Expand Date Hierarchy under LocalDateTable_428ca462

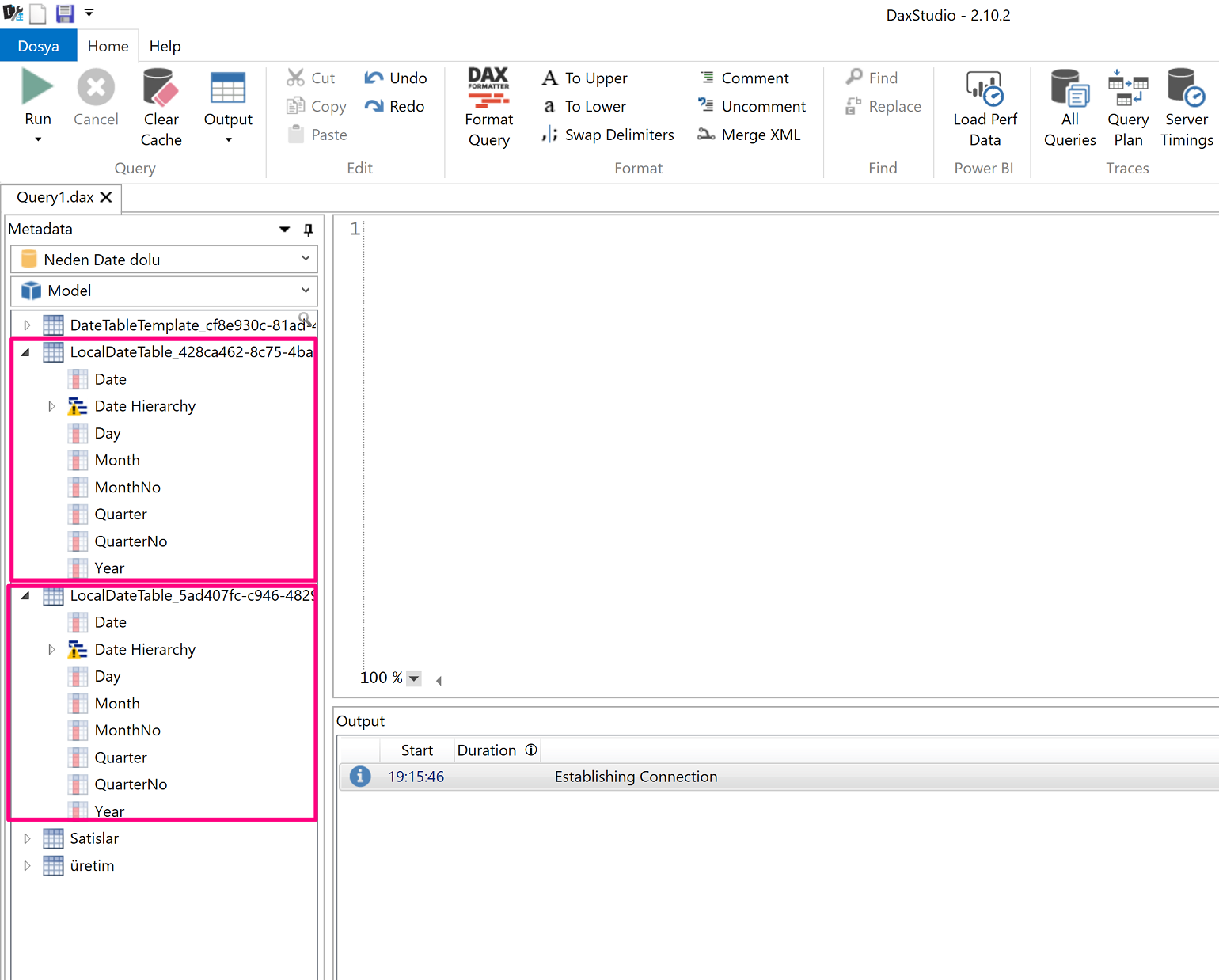click(x=51, y=406)
